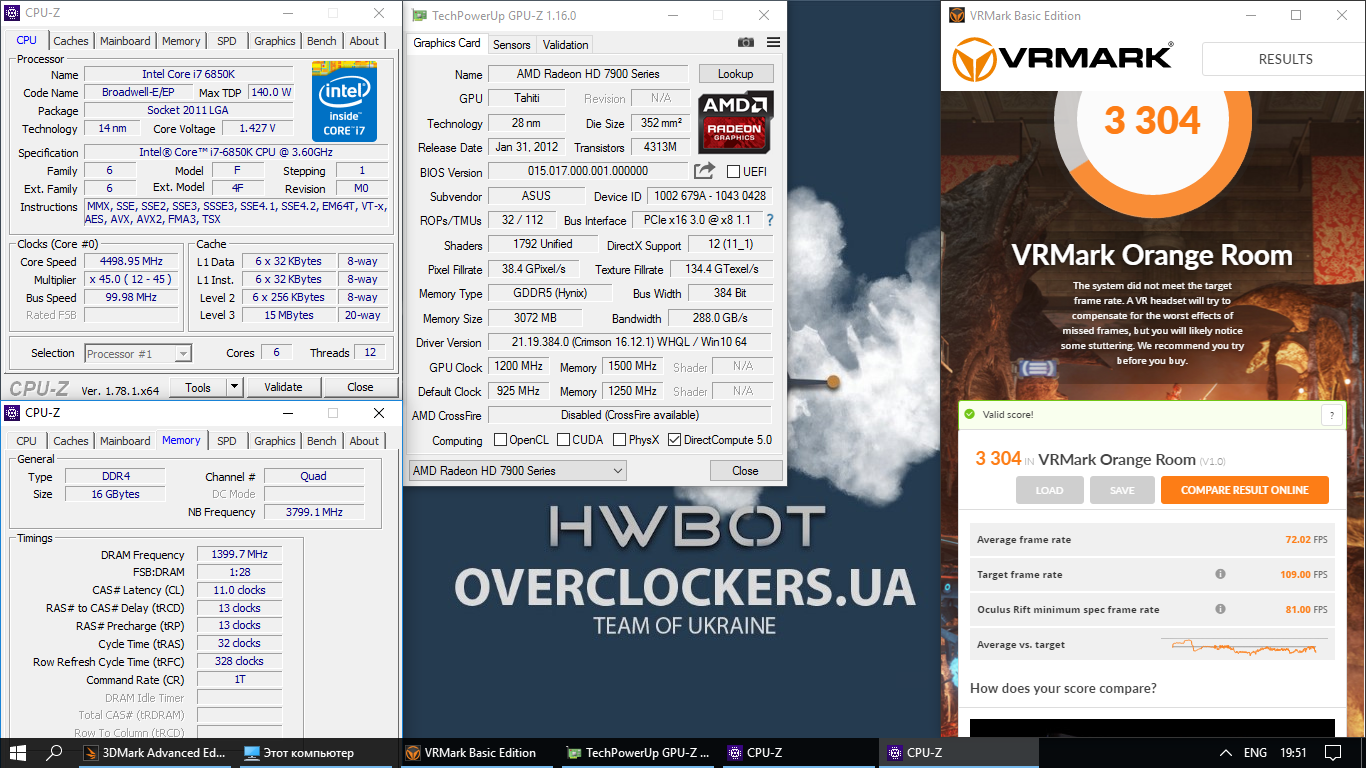This screenshot has width=1366, height=768.
Task: Toggle the OpenCL checkbox
Action: click(501, 440)
